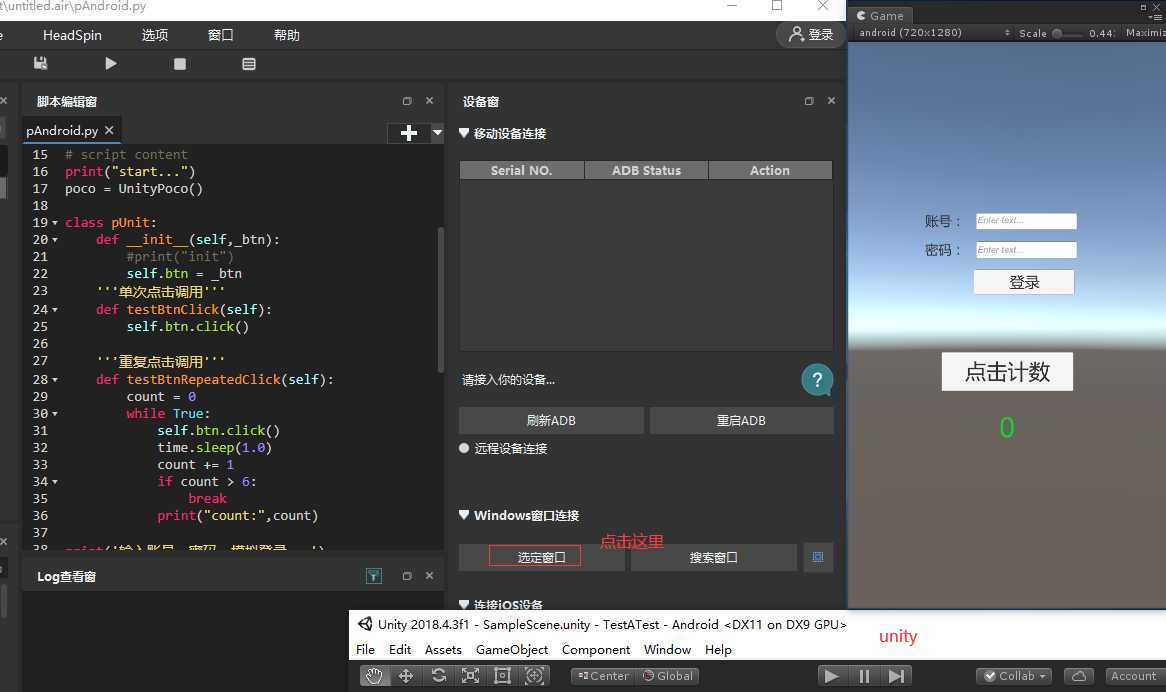The height and width of the screenshot is (692, 1166).
Task: Click the 选定窗口 button
Action: tap(541, 557)
